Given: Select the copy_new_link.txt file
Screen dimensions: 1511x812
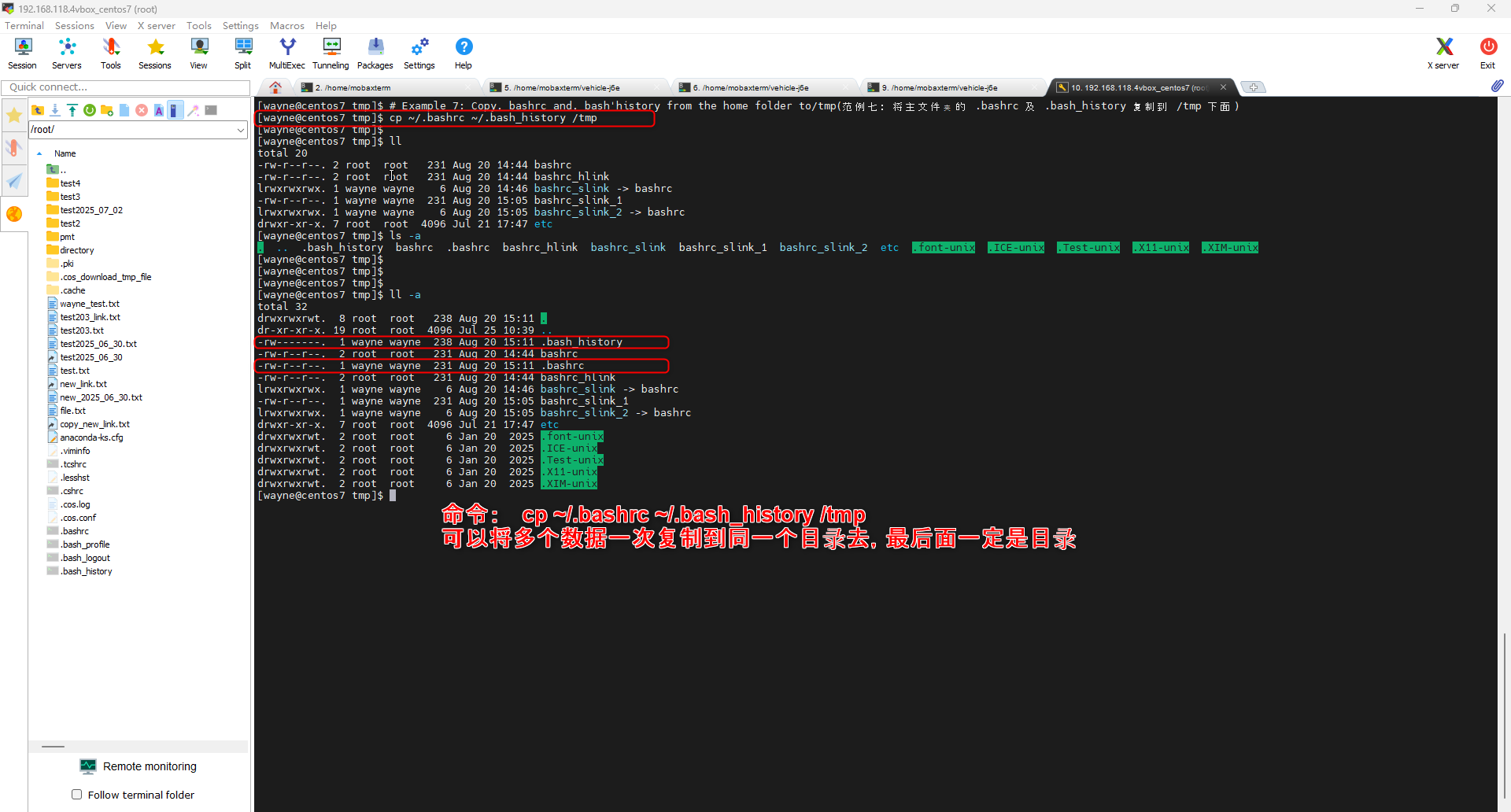Looking at the screenshot, I should click(88, 424).
